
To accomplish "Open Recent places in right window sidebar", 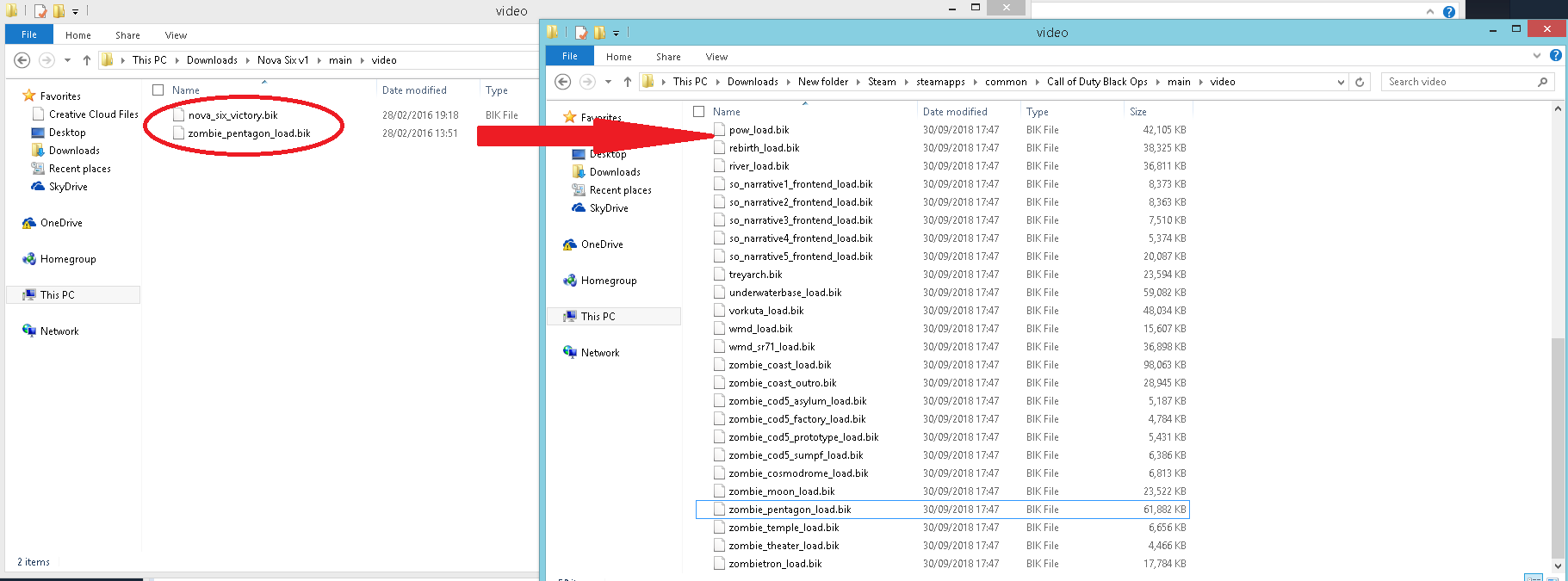I will (620, 190).
